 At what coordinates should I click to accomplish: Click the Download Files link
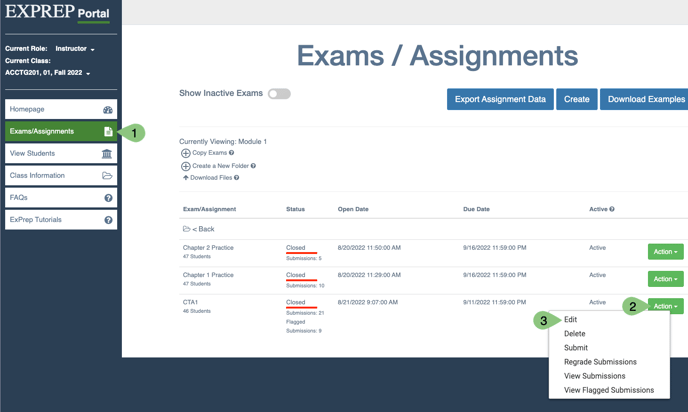[x=211, y=178]
